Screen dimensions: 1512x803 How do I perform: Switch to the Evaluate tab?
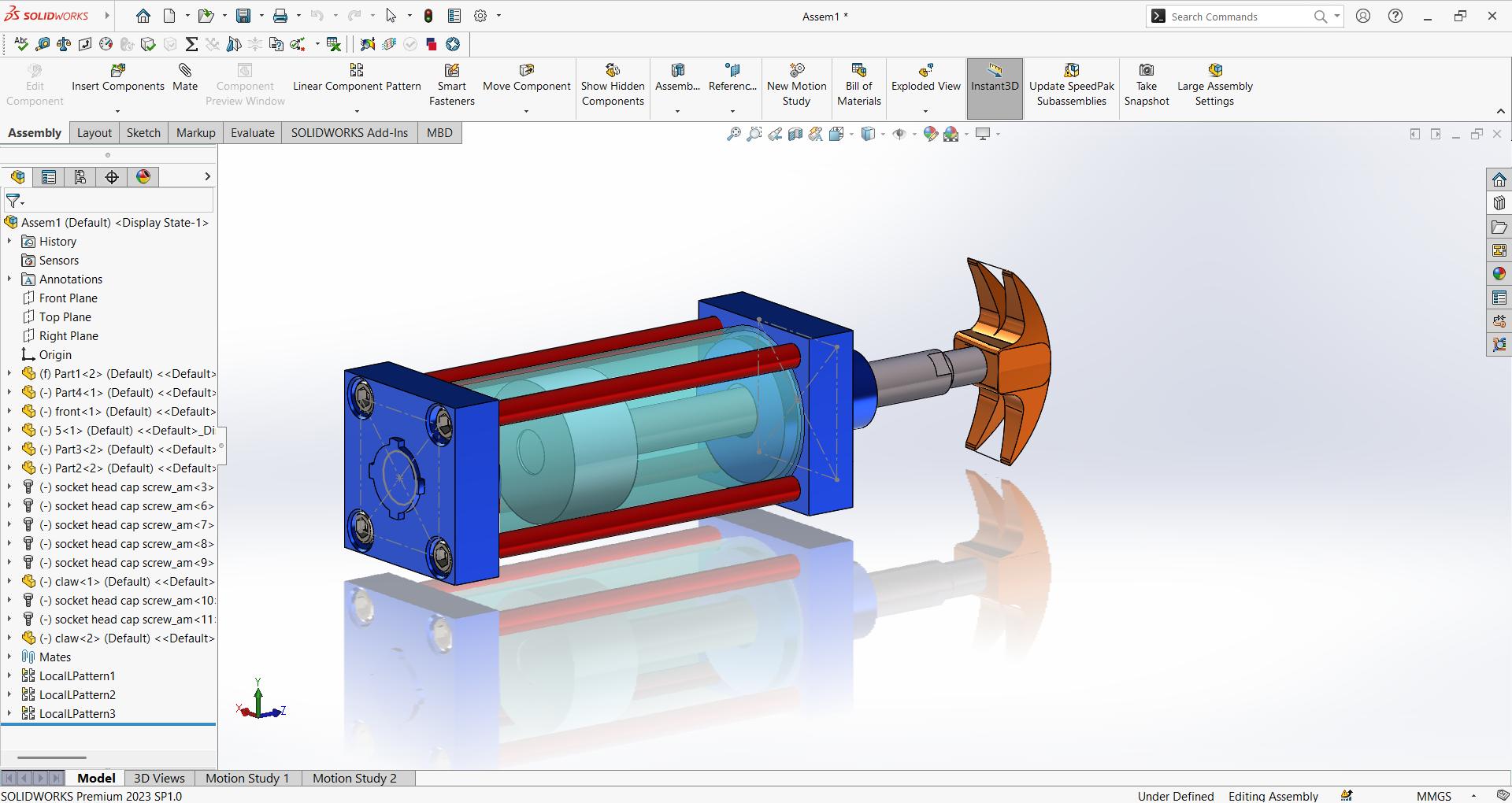tap(253, 133)
